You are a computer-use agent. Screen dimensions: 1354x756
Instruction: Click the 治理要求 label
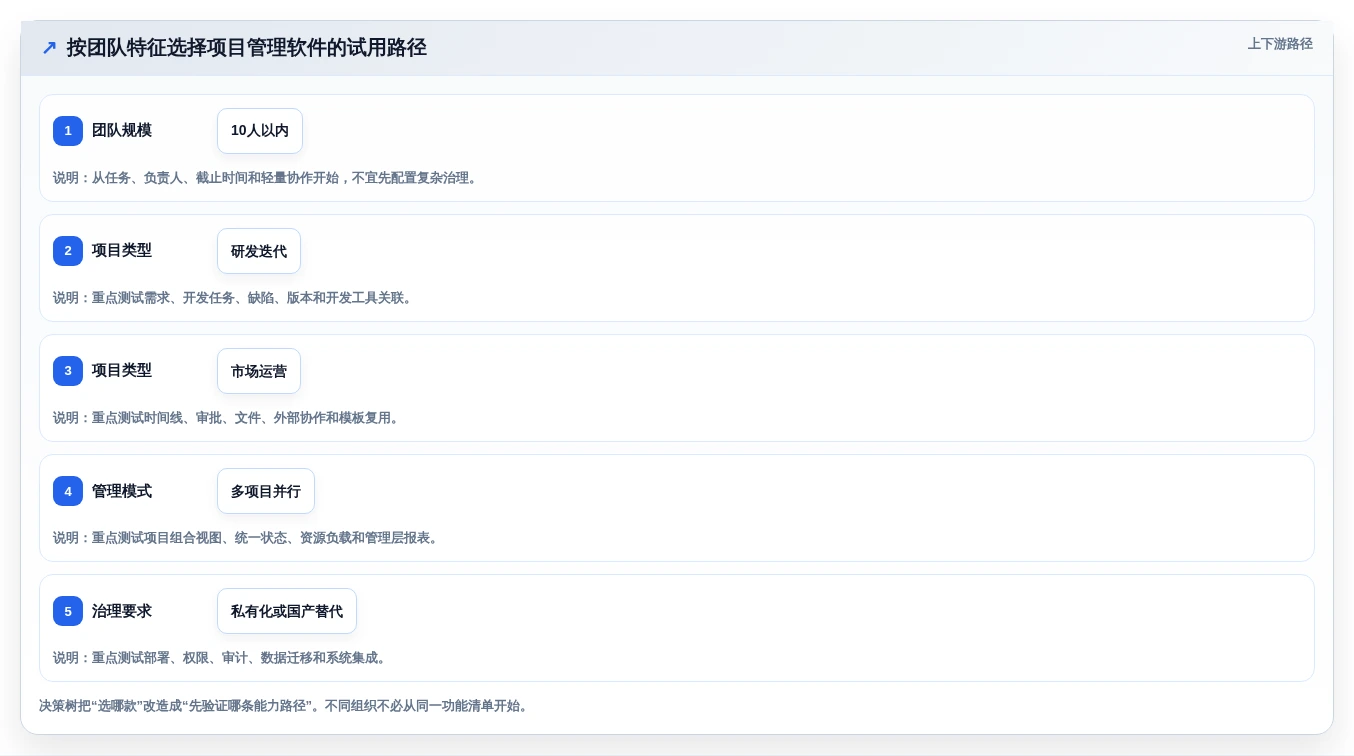pos(122,611)
